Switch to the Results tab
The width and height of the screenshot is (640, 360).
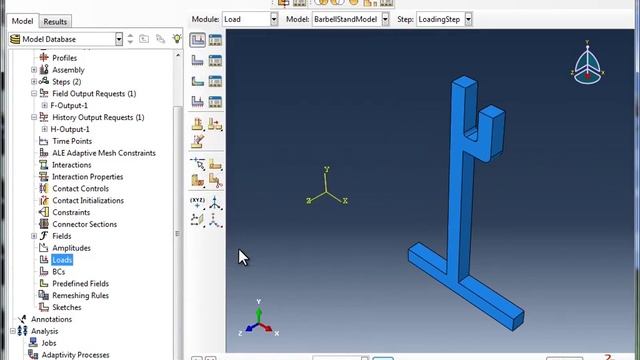click(x=55, y=21)
